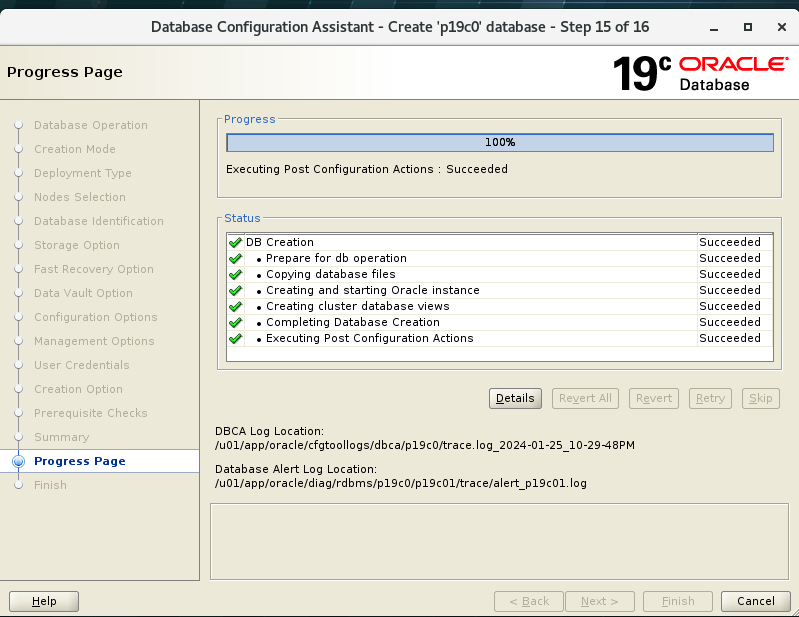Click the Oracle 19c Database logo
The height and width of the screenshot is (617, 799).
[701, 73]
